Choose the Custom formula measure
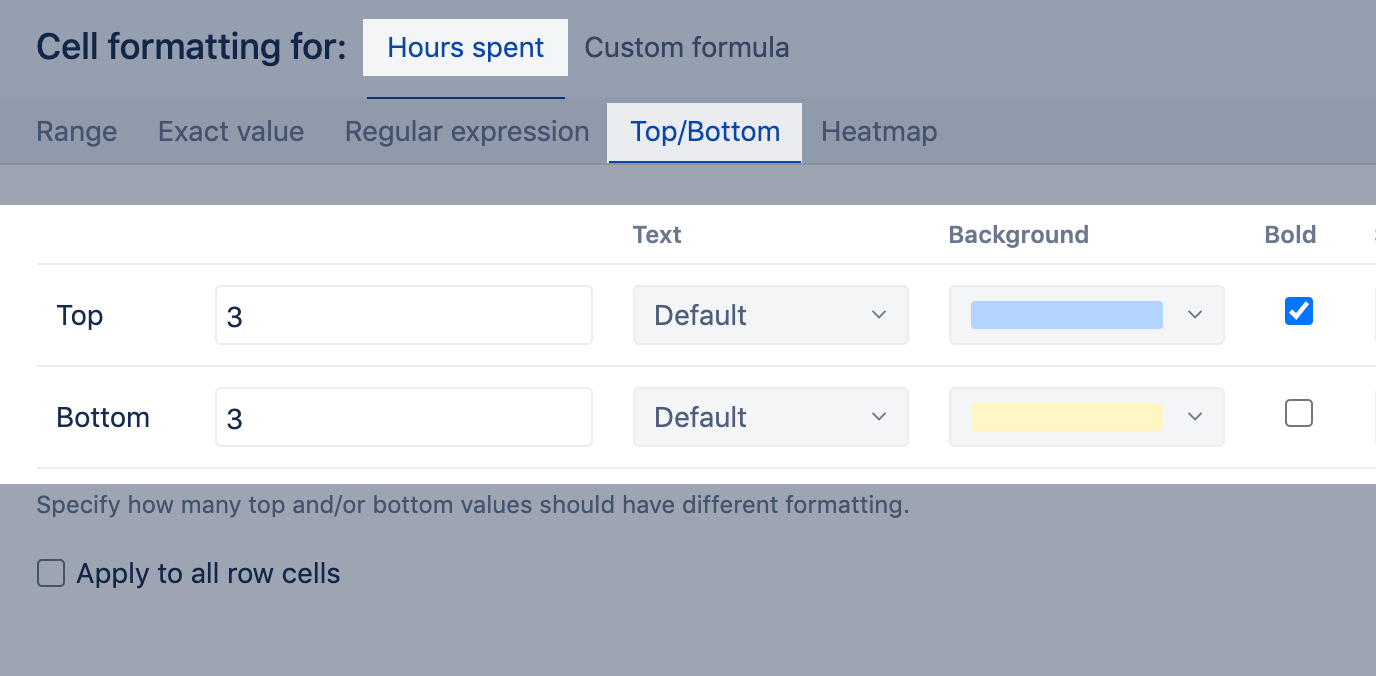This screenshot has height=676, width=1376. tap(687, 48)
